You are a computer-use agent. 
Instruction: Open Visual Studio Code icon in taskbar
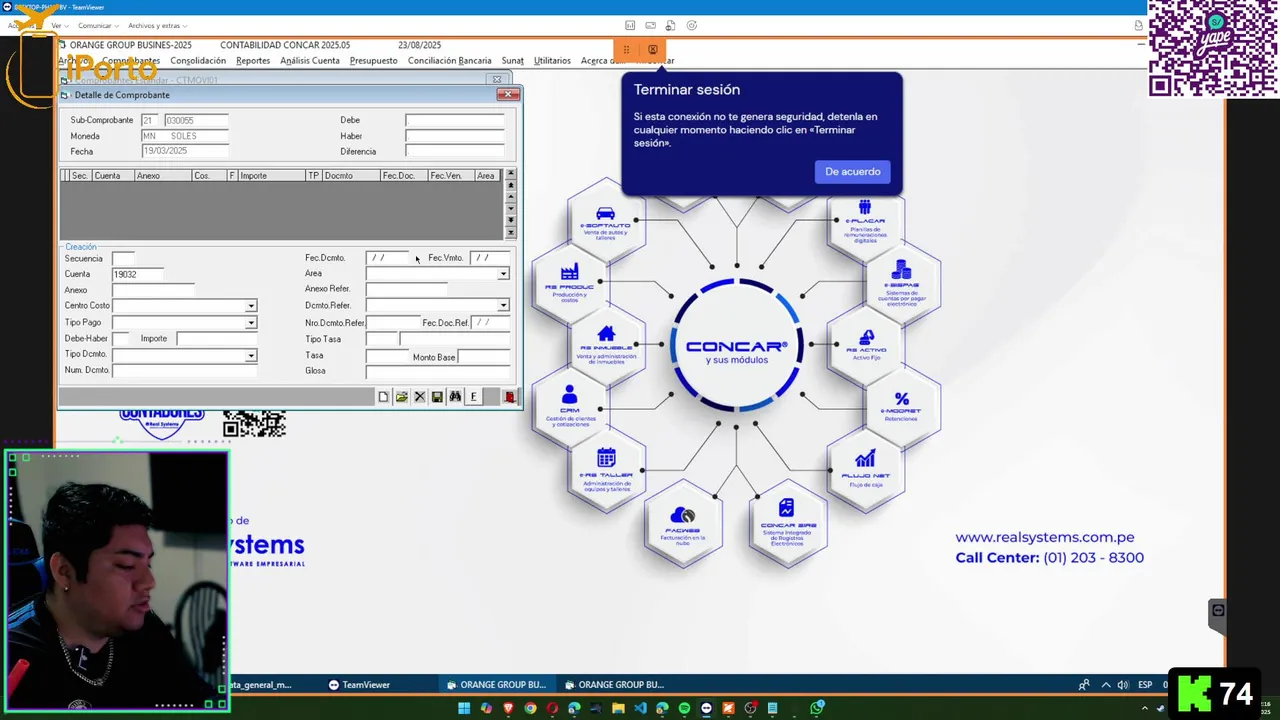click(640, 708)
